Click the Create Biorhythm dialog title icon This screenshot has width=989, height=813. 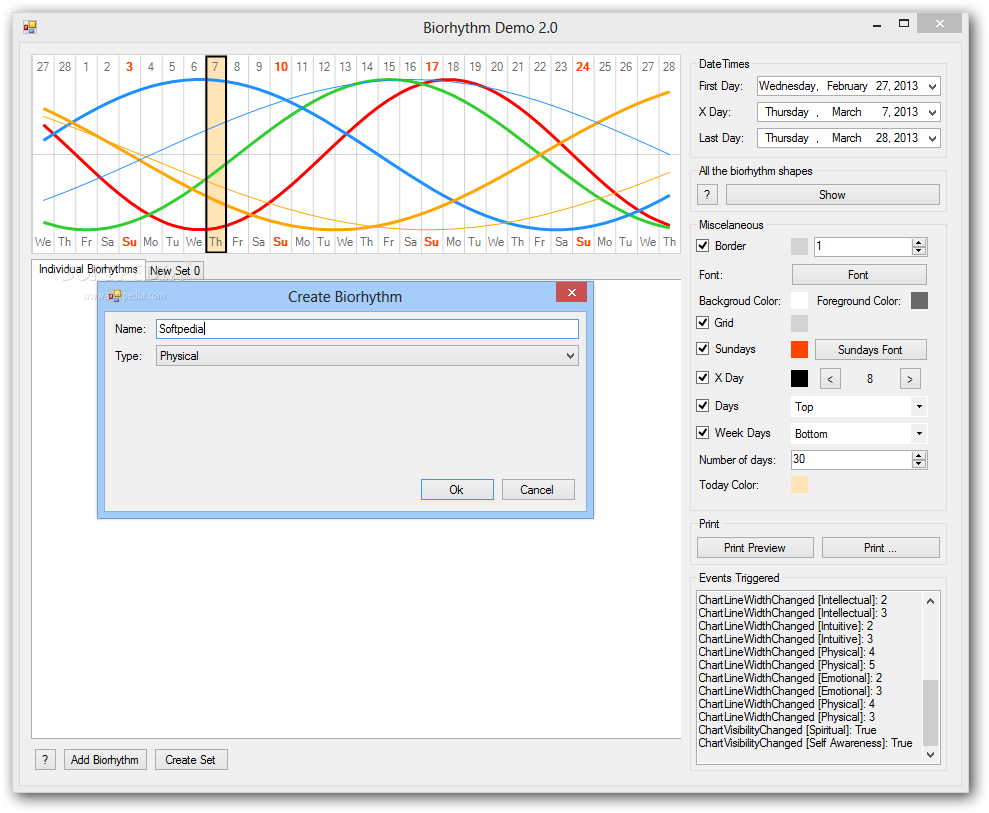(x=114, y=296)
